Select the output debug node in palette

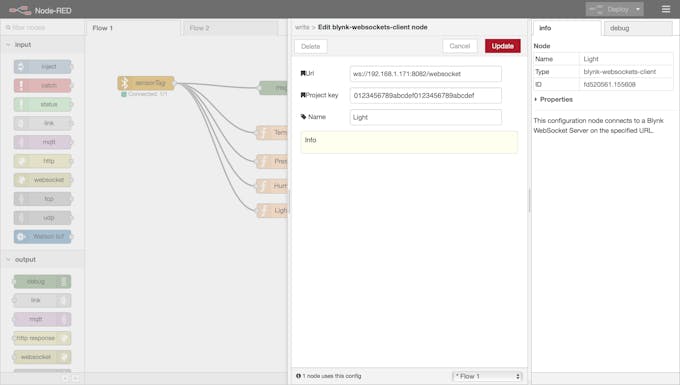[42, 282]
